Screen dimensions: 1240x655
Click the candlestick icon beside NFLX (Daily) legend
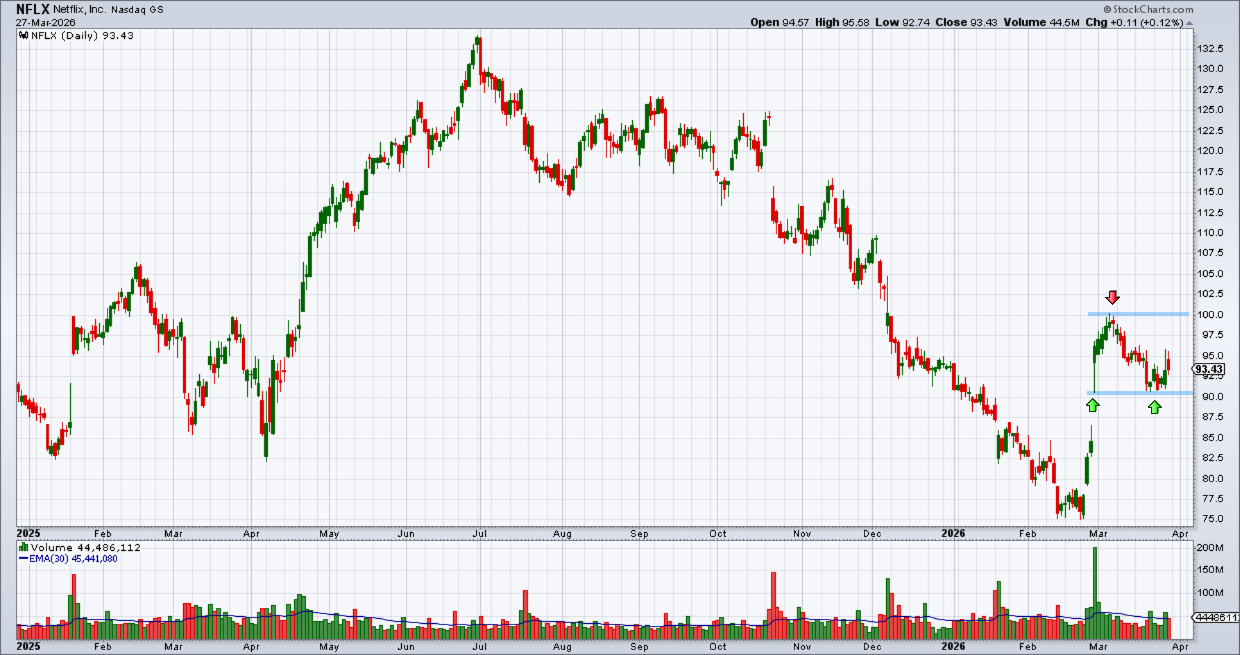click(24, 35)
